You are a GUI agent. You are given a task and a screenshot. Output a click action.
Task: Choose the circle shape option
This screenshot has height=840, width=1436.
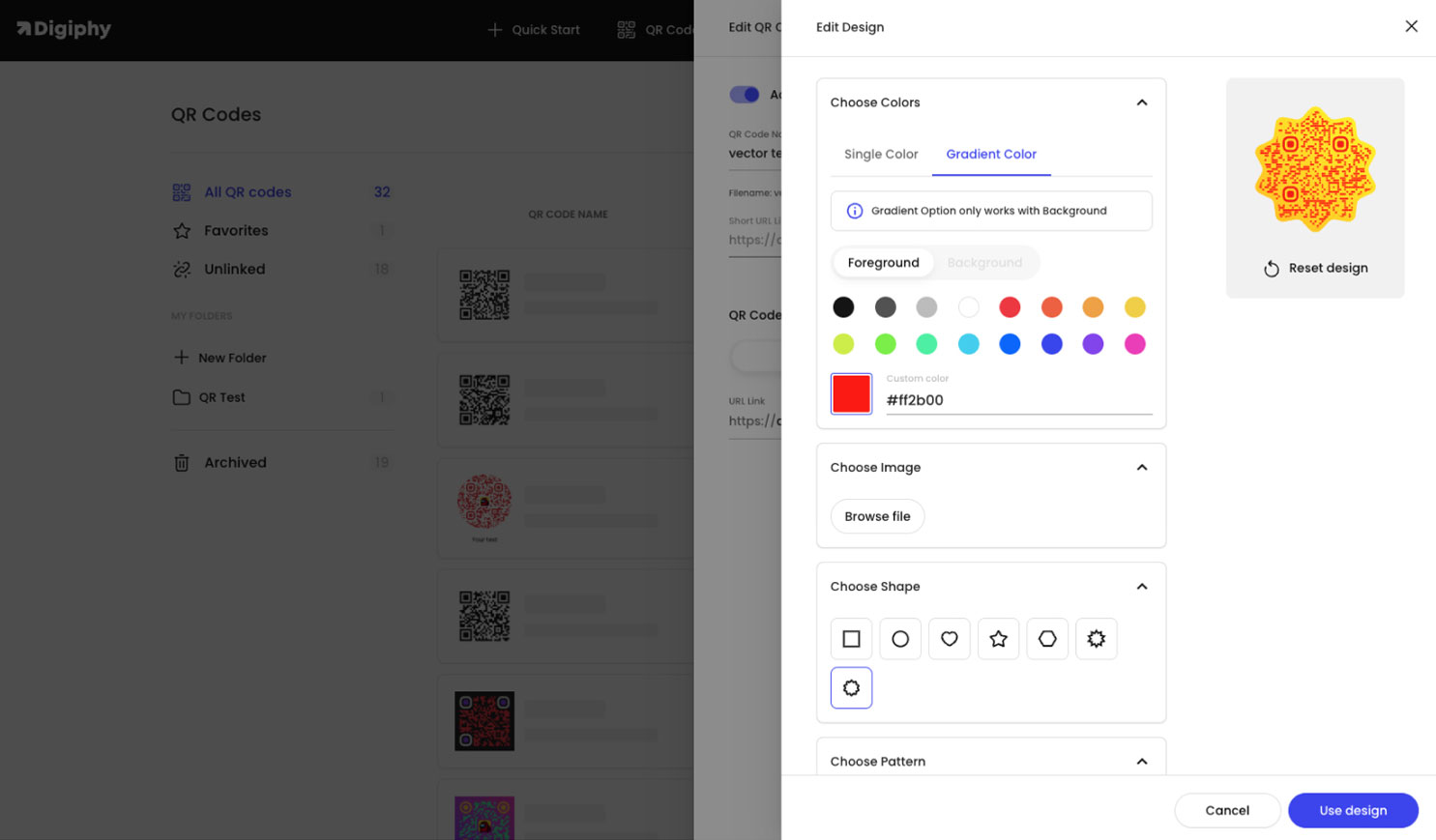pos(900,638)
